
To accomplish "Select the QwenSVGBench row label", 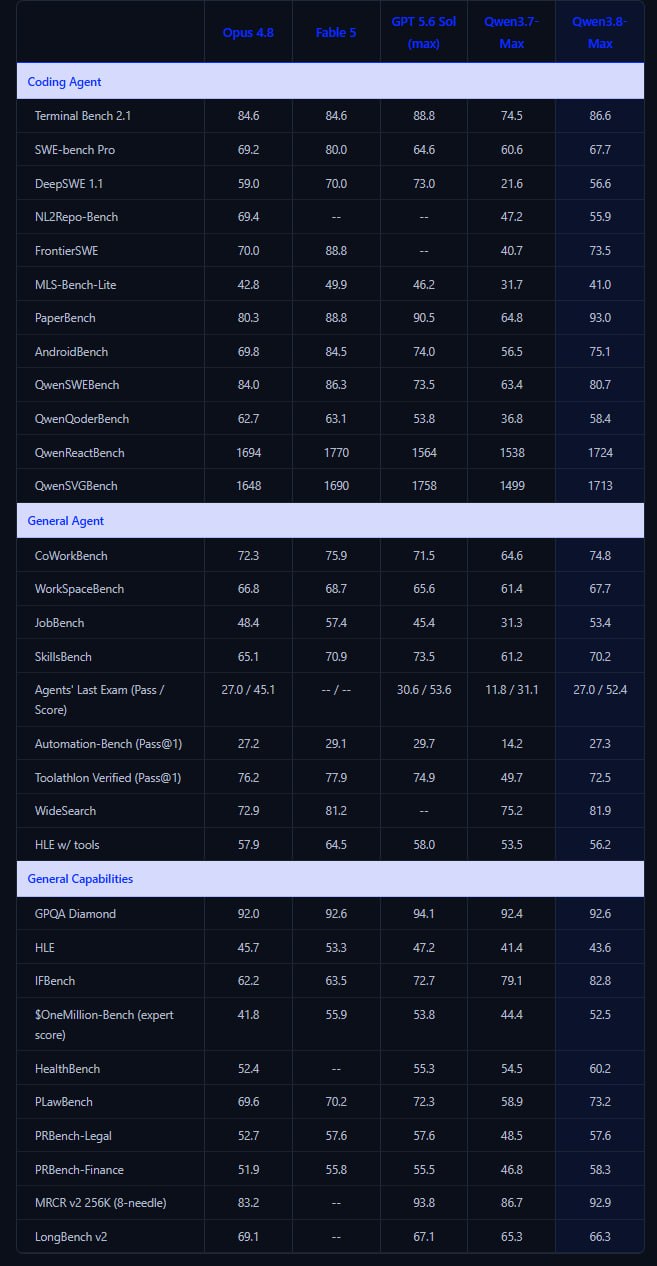I will point(76,486).
